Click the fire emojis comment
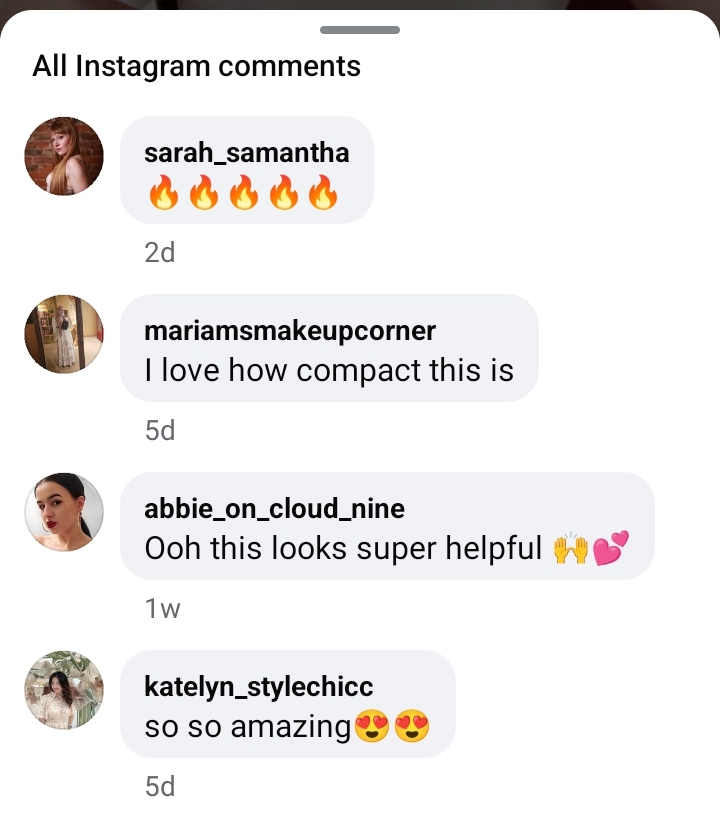720x820 pixels. click(x=243, y=193)
